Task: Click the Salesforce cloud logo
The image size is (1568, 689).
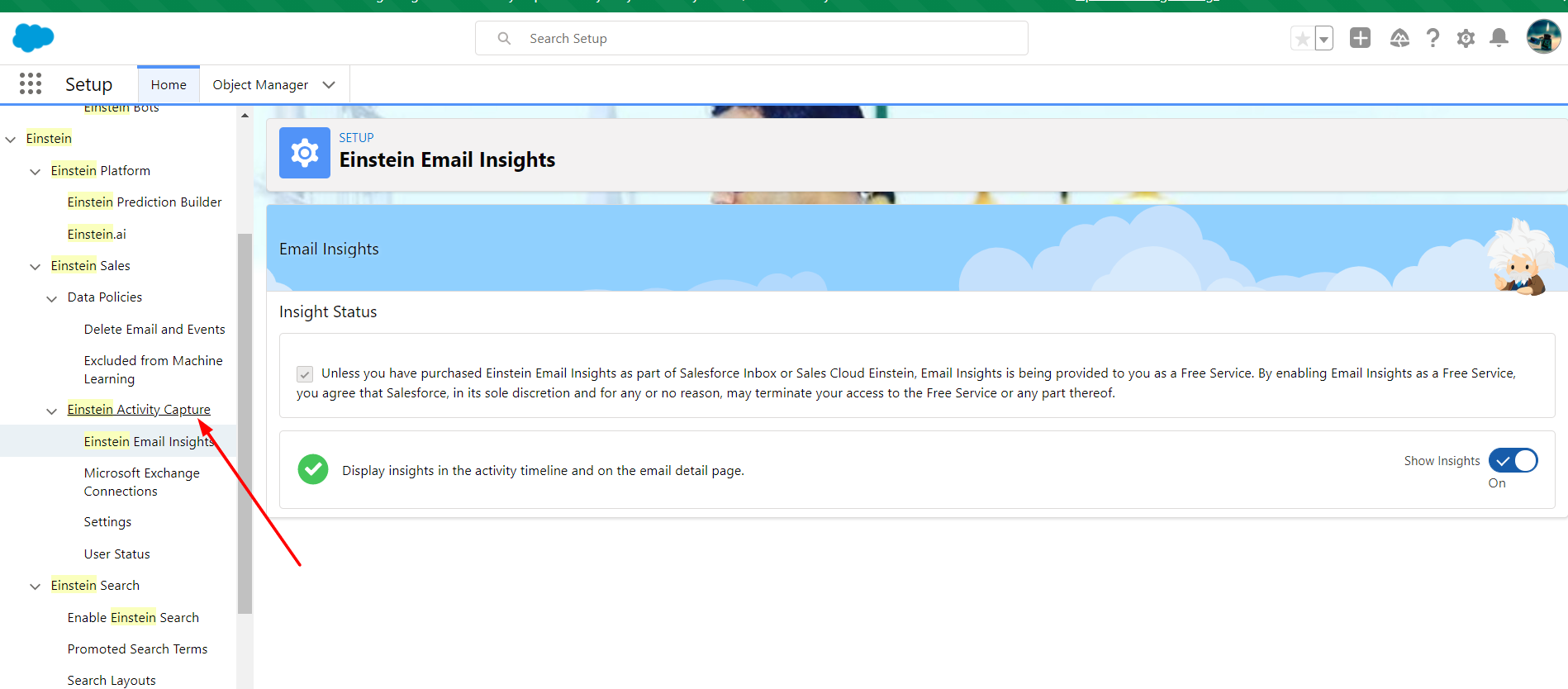Action: [33, 38]
